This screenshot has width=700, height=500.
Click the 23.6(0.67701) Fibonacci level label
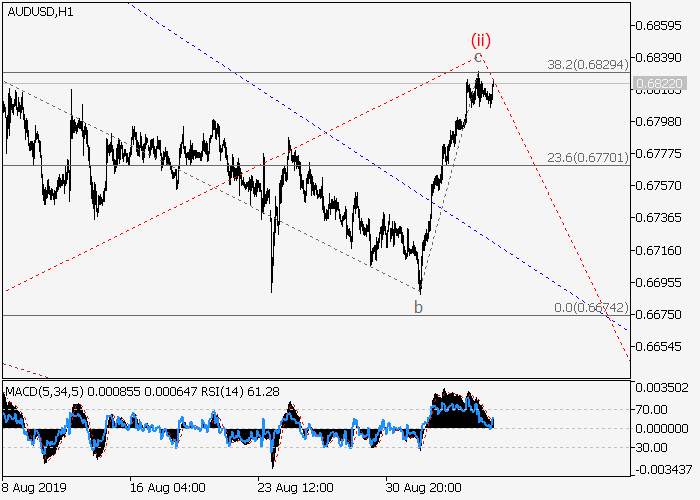(587, 157)
